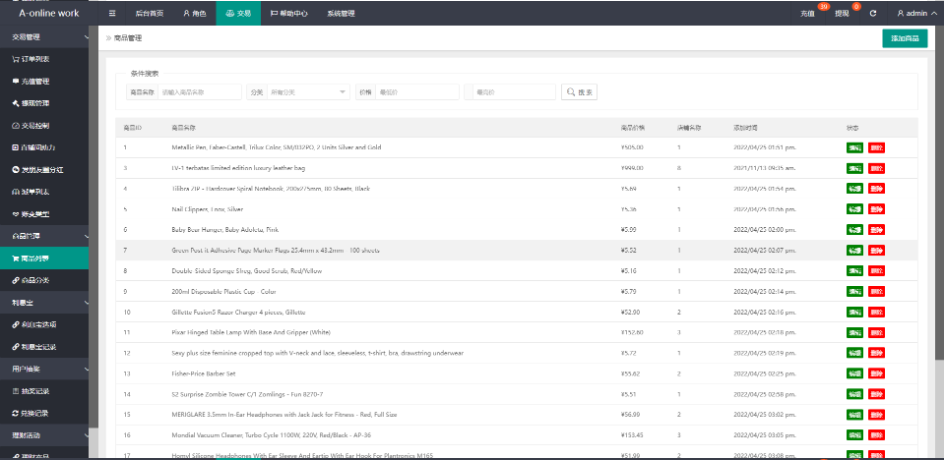
Task: Delete the Green Post-it Page Marker product
Action: (x=877, y=250)
